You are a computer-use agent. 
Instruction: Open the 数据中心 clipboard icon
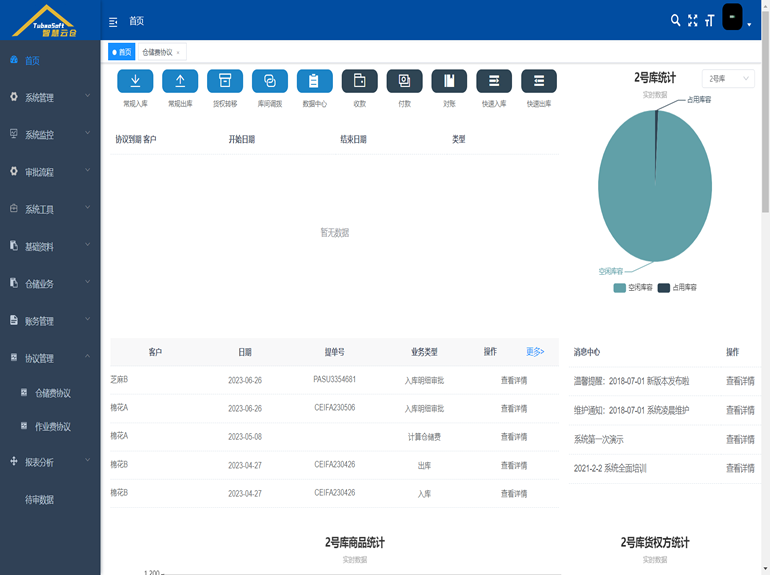pyautogui.click(x=315, y=82)
